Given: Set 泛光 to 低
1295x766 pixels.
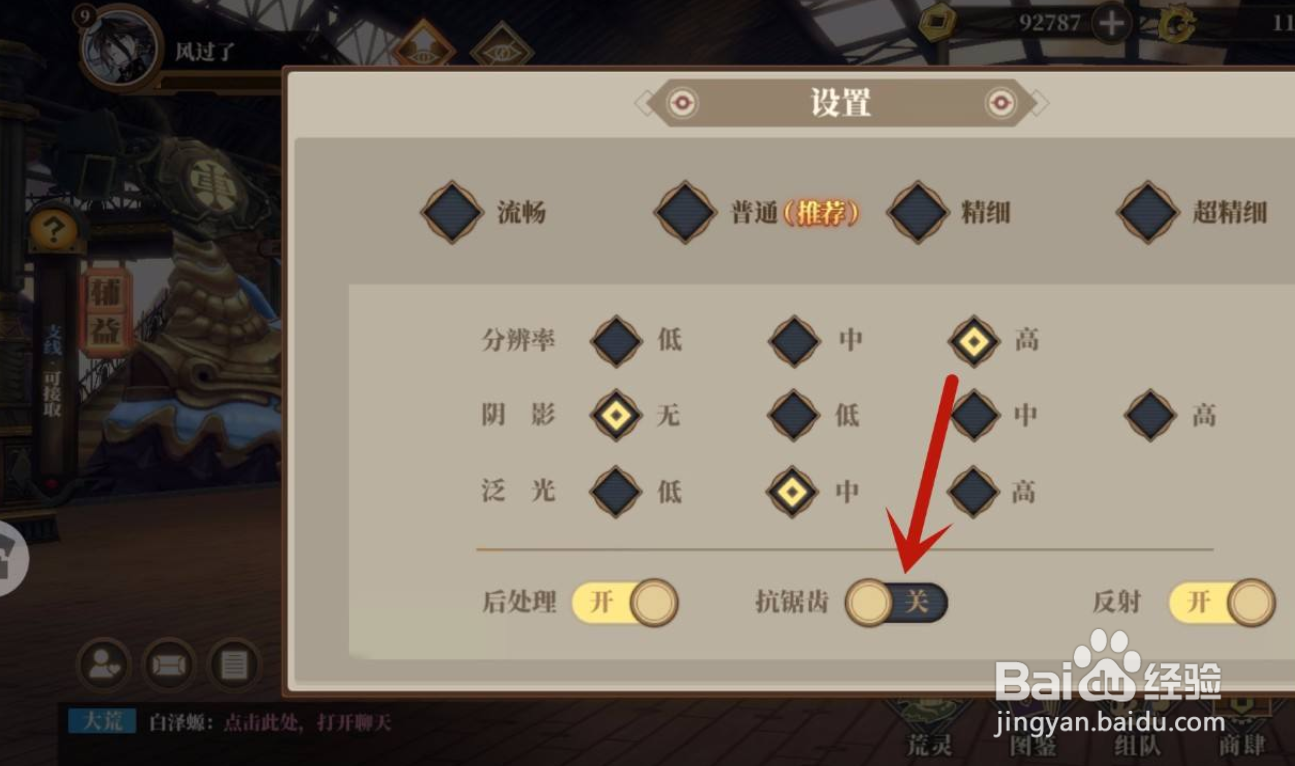Looking at the screenshot, I should [x=636, y=492].
